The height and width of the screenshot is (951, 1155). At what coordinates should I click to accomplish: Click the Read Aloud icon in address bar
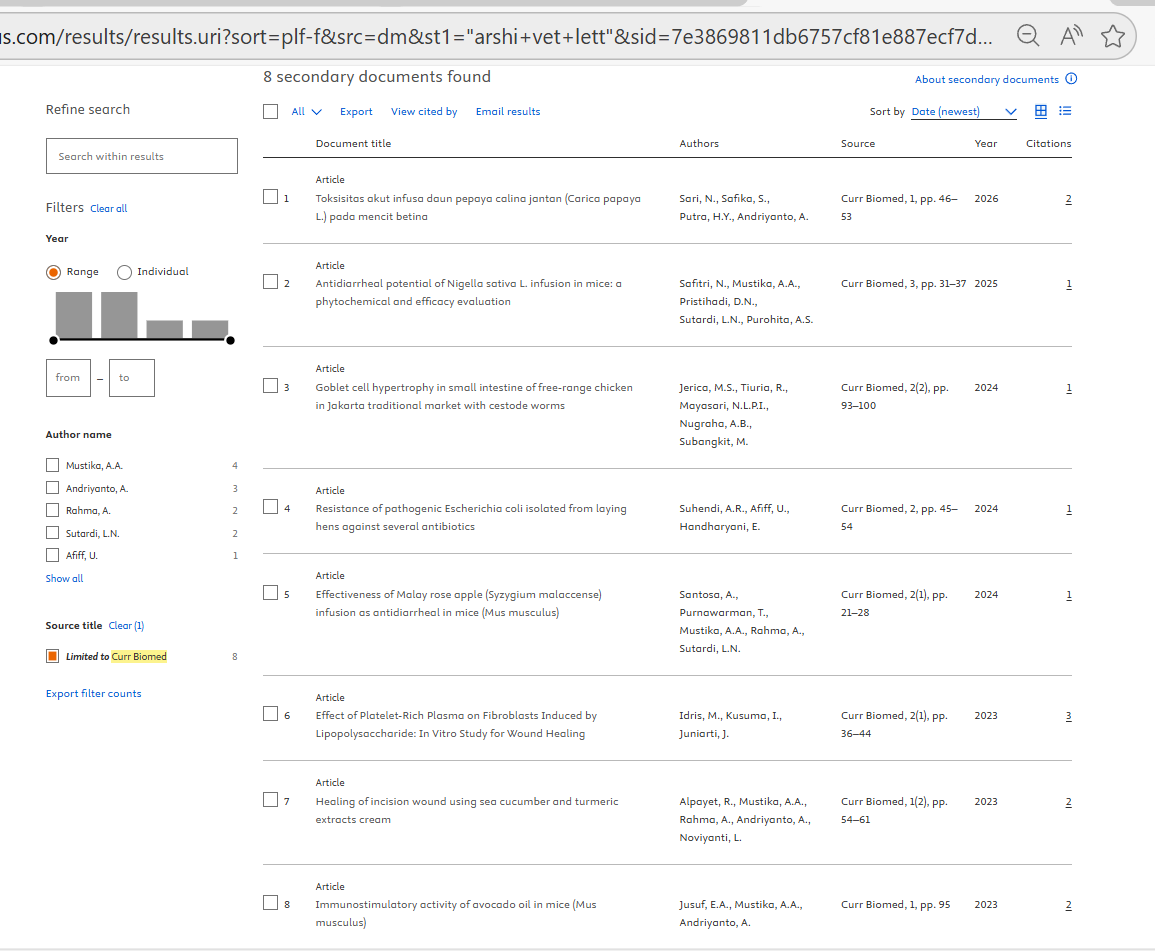click(x=1071, y=36)
